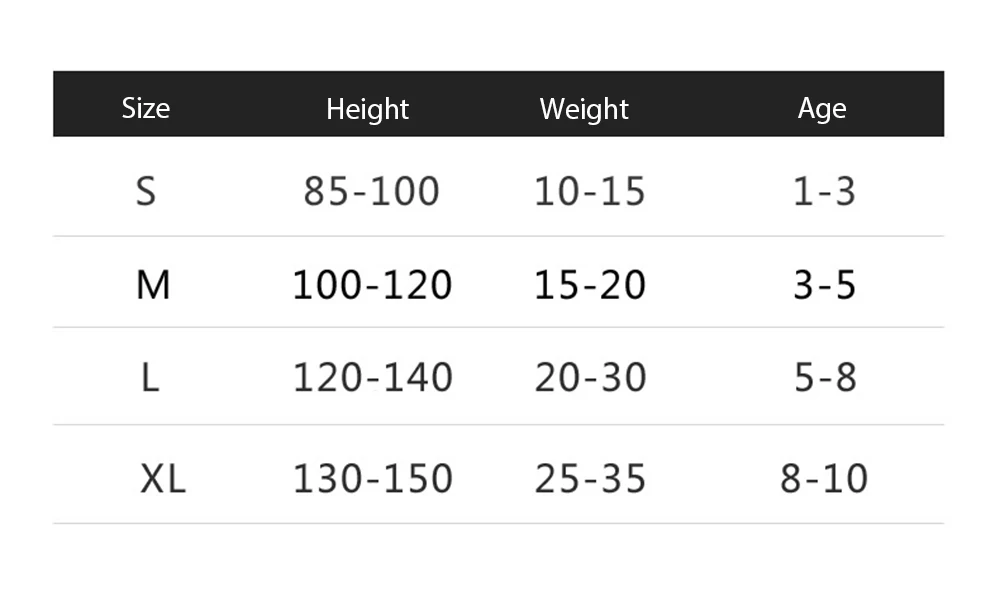Select height value 100-120
The height and width of the screenshot is (600, 1000).
click(x=372, y=286)
